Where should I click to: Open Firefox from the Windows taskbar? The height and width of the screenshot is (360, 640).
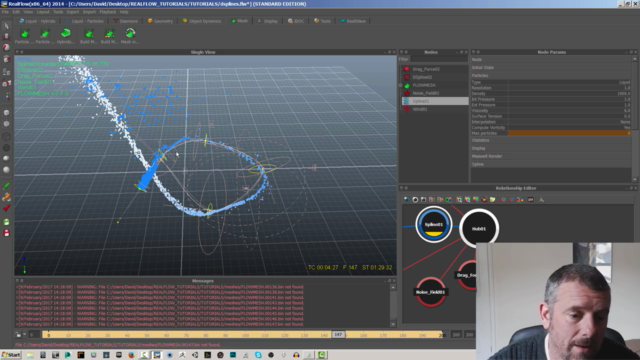[131, 355]
